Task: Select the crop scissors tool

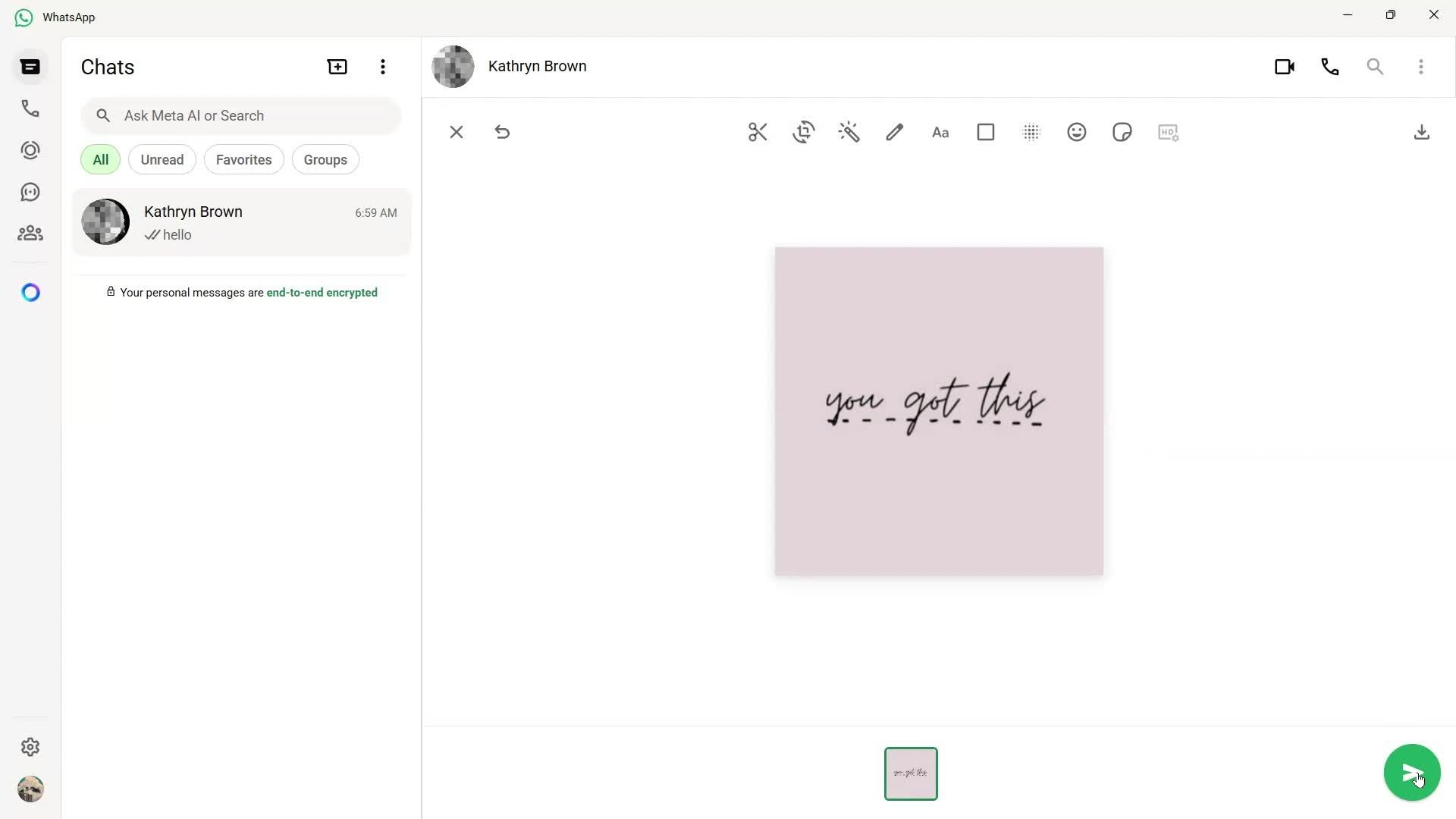Action: click(758, 132)
